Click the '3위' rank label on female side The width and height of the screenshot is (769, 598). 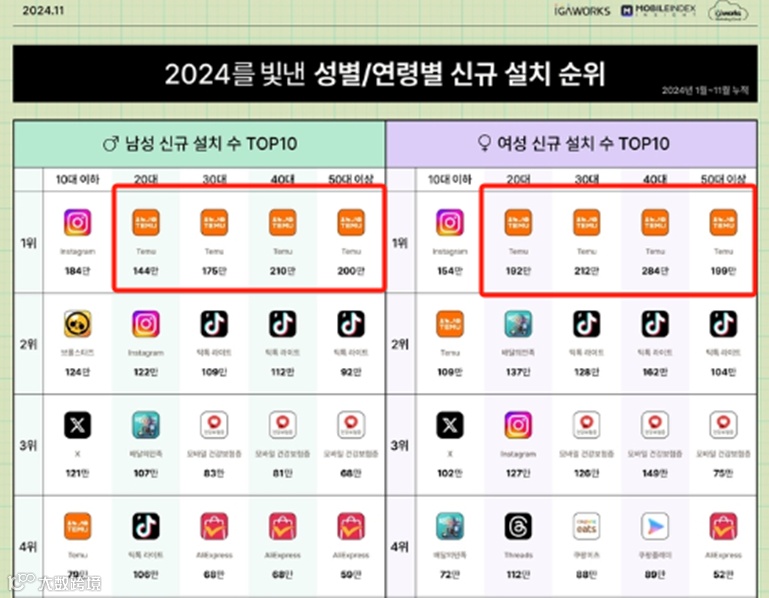pos(400,445)
